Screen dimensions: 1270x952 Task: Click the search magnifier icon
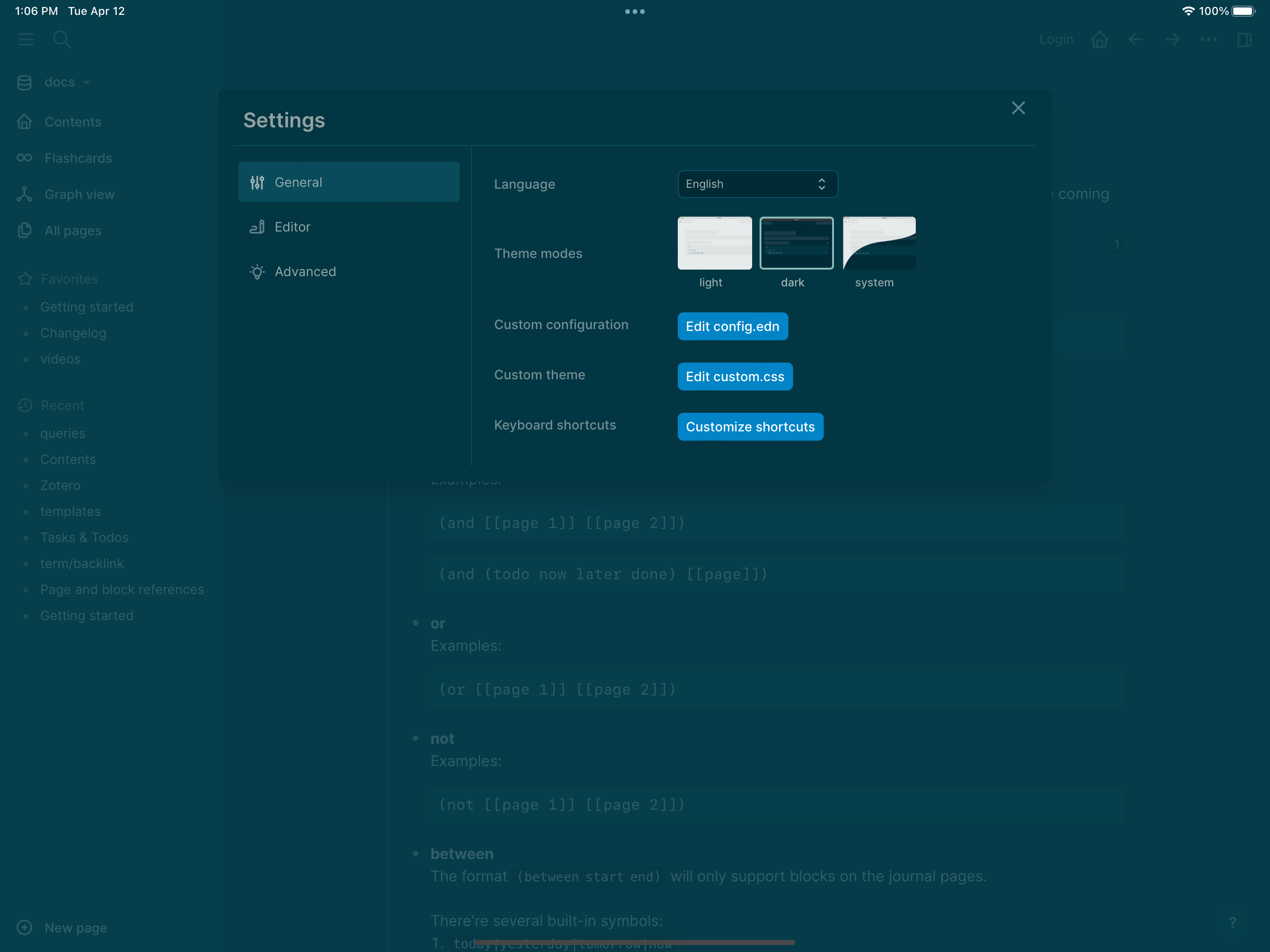pyautogui.click(x=61, y=40)
